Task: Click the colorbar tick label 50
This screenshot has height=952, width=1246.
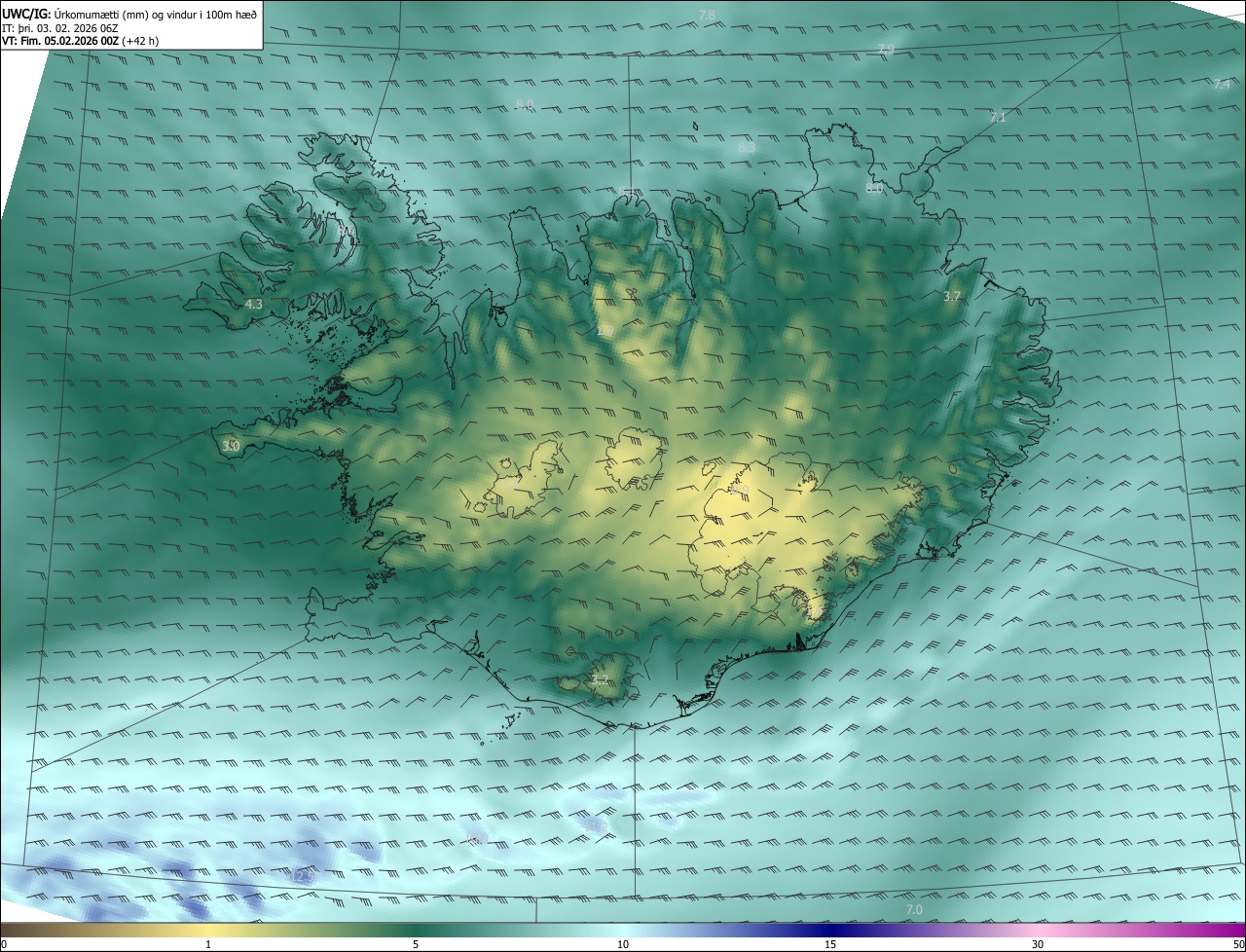Action: click(x=1237, y=944)
